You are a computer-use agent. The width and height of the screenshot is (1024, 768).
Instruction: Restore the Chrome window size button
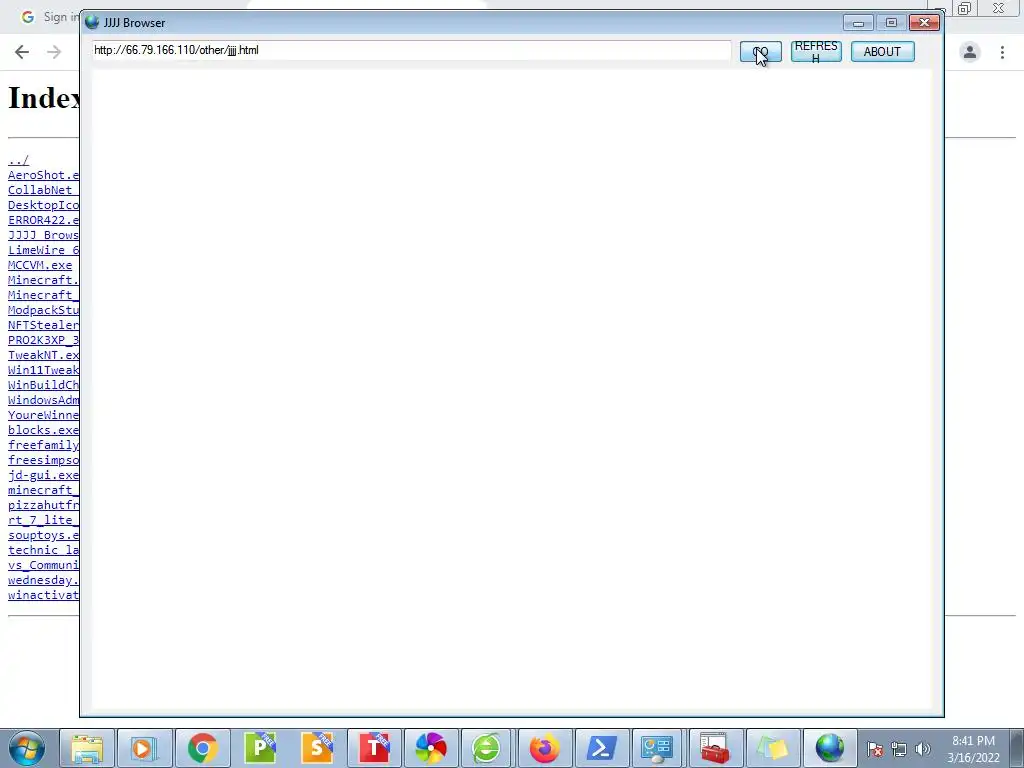[x=965, y=8]
